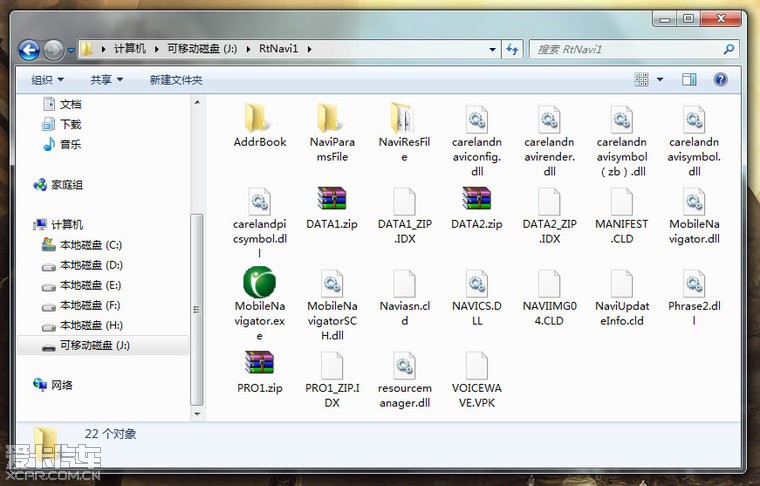Expand the address bar history dropdown
The image size is (760, 486).
click(492, 49)
